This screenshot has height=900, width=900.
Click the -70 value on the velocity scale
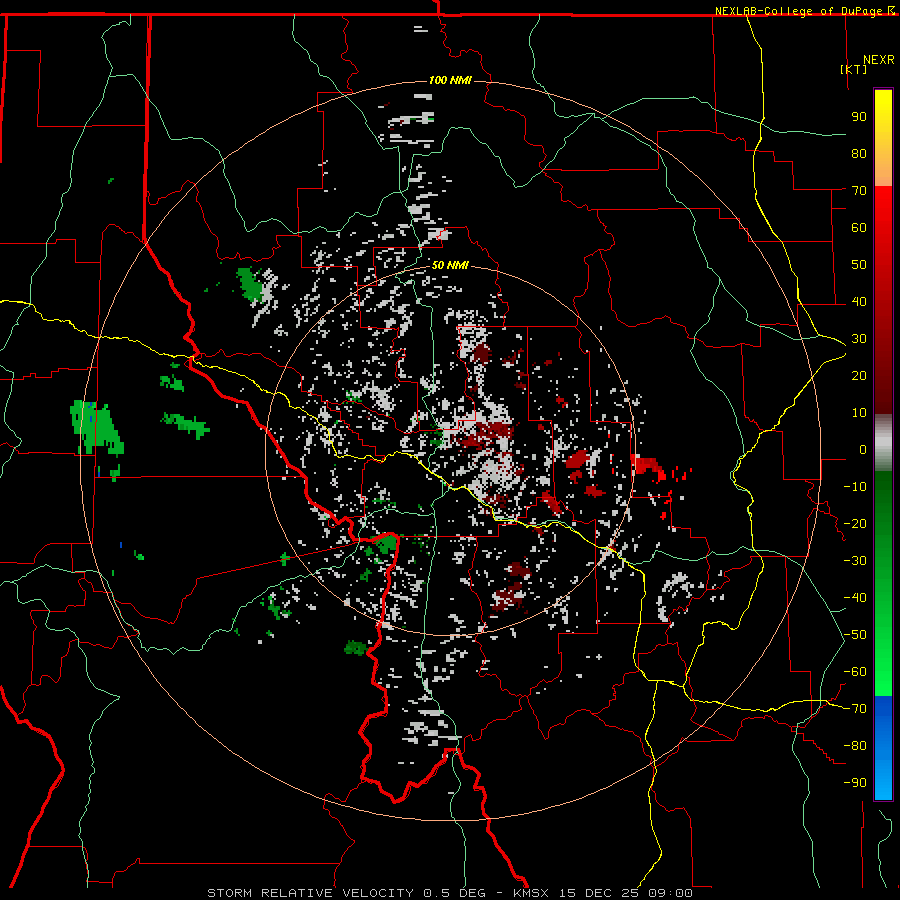tap(855, 709)
